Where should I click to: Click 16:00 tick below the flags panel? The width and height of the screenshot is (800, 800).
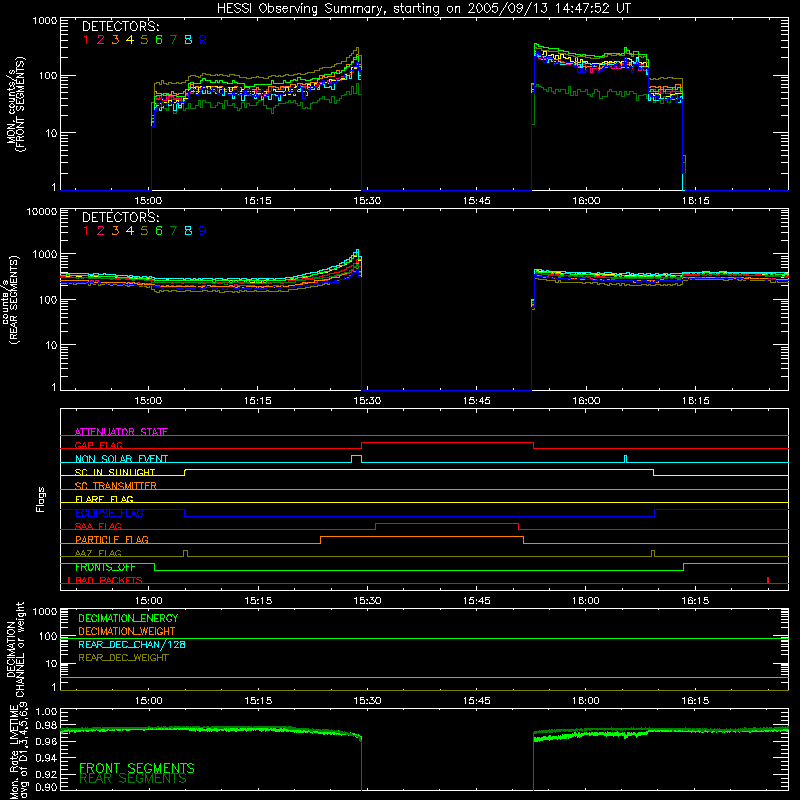click(x=586, y=601)
